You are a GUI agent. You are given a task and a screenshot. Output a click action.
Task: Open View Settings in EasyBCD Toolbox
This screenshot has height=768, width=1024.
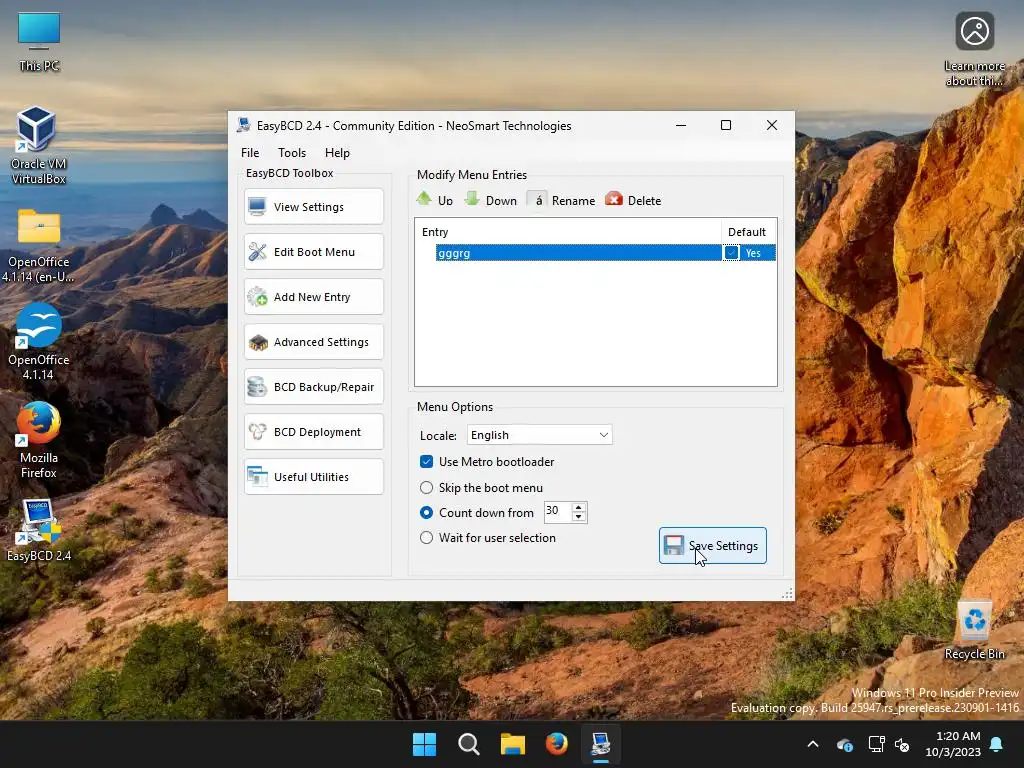click(x=313, y=206)
